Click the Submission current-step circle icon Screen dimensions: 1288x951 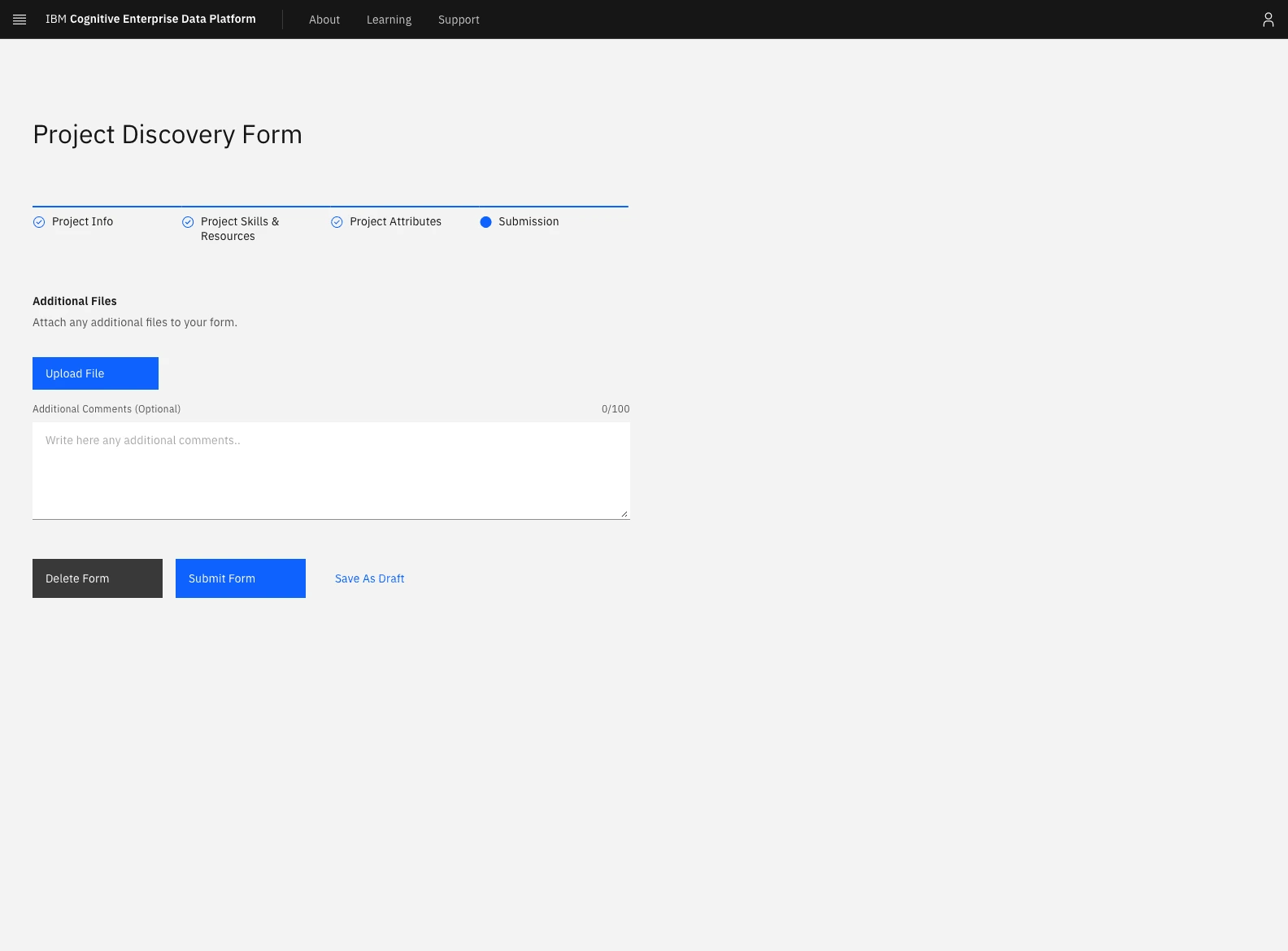pyautogui.click(x=485, y=222)
